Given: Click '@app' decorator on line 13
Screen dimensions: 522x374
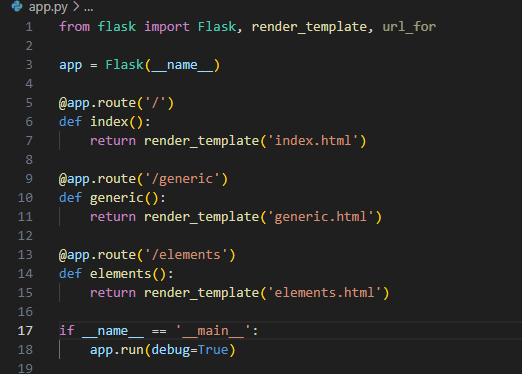Looking at the screenshot, I should (x=74, y=255).
